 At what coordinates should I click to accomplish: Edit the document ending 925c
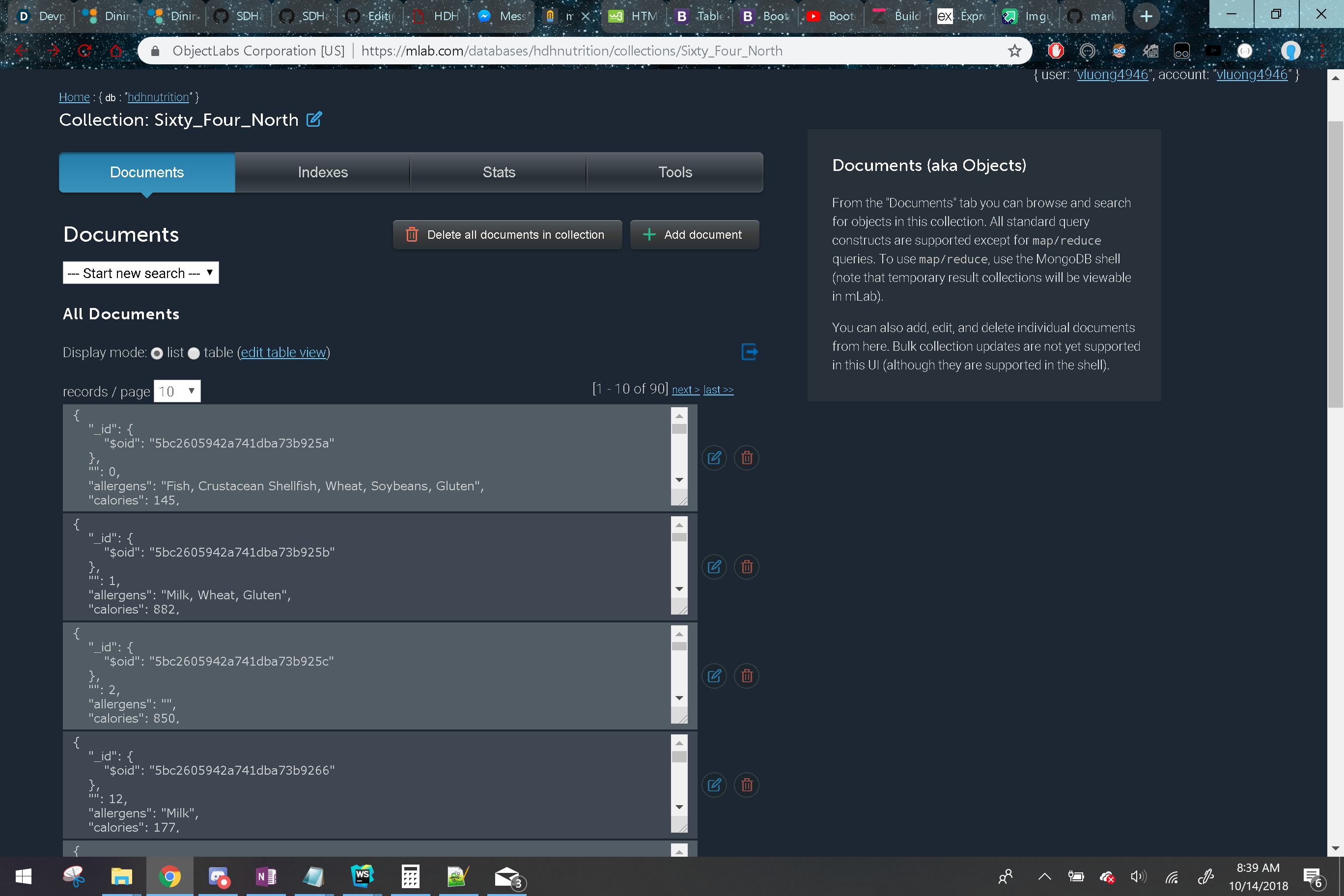click(714, 676)
